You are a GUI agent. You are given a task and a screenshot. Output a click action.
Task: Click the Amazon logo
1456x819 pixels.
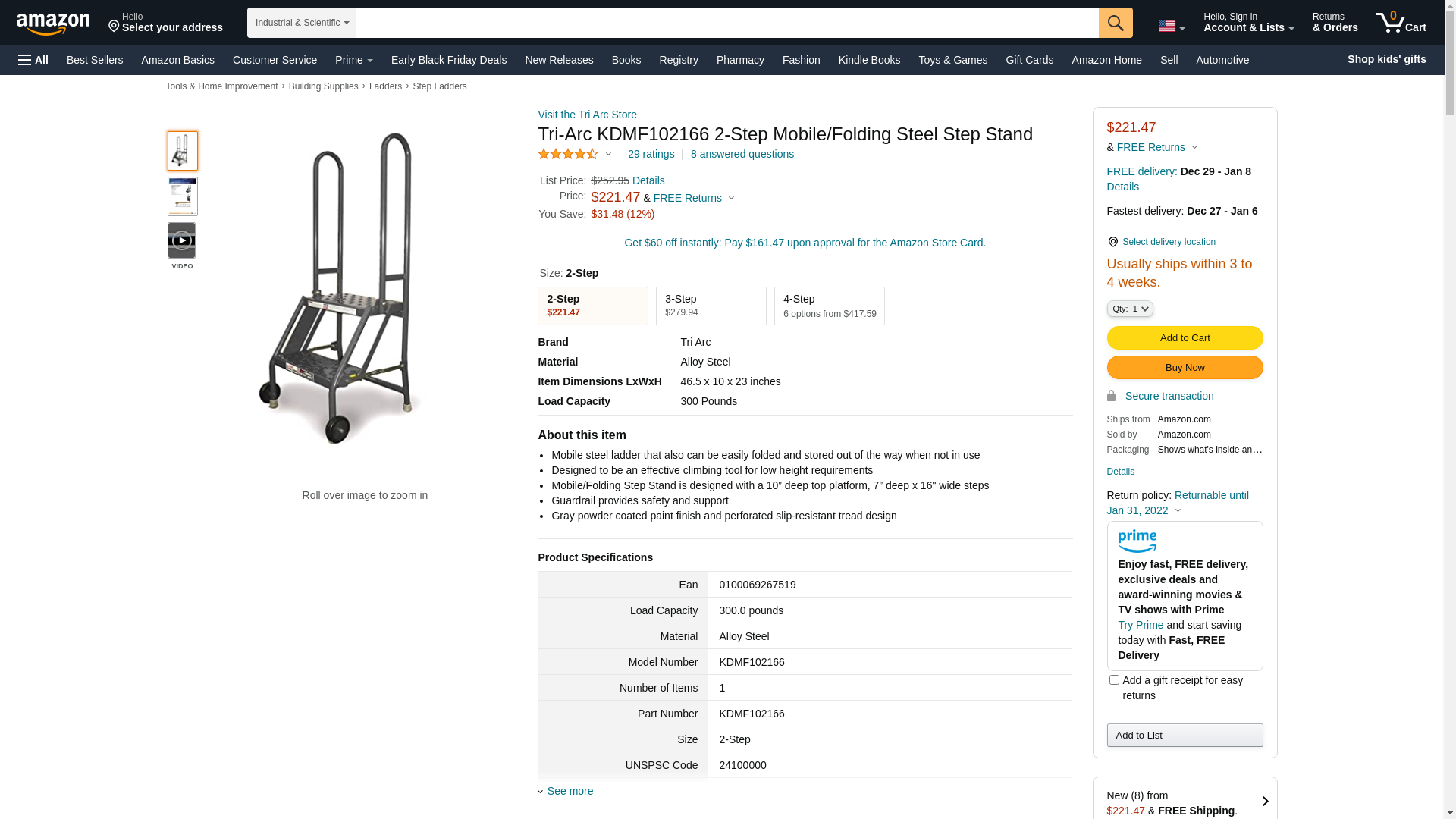tap(53, 24)
